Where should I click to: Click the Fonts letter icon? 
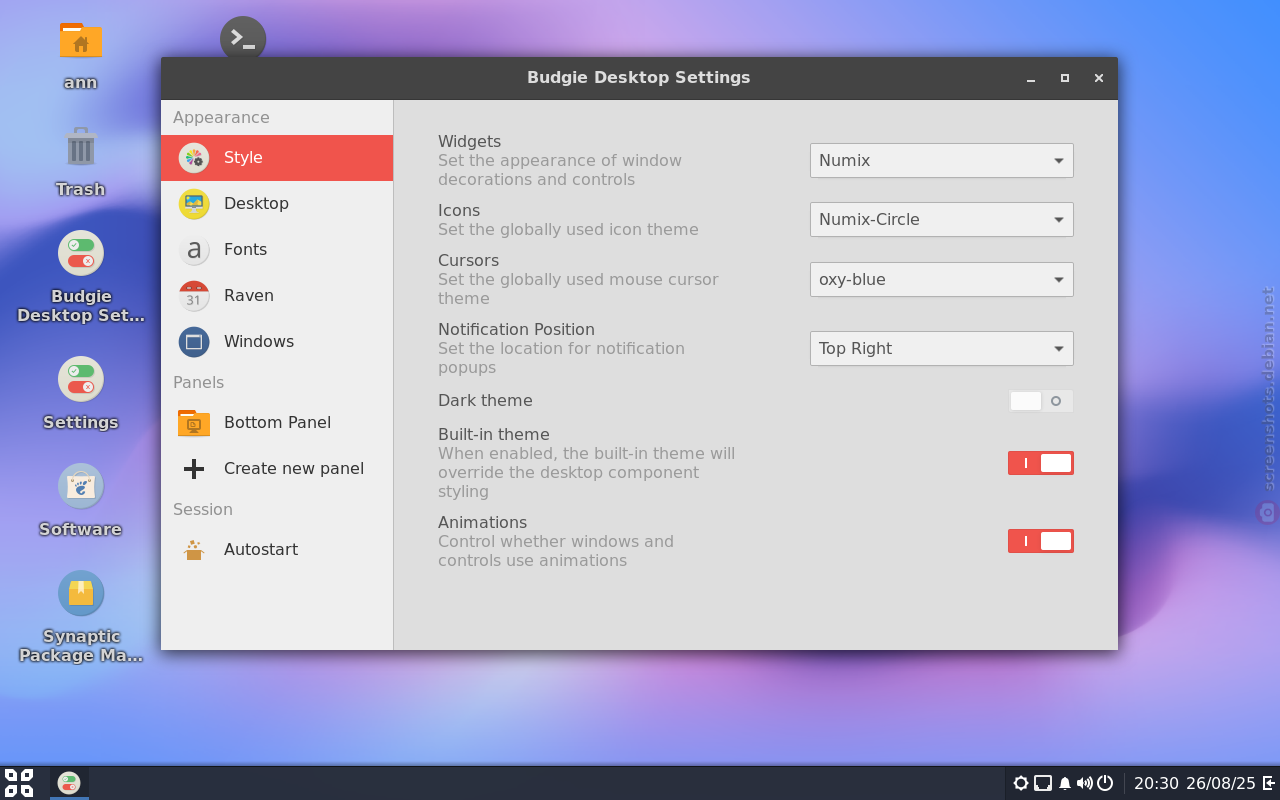point(194,250)
